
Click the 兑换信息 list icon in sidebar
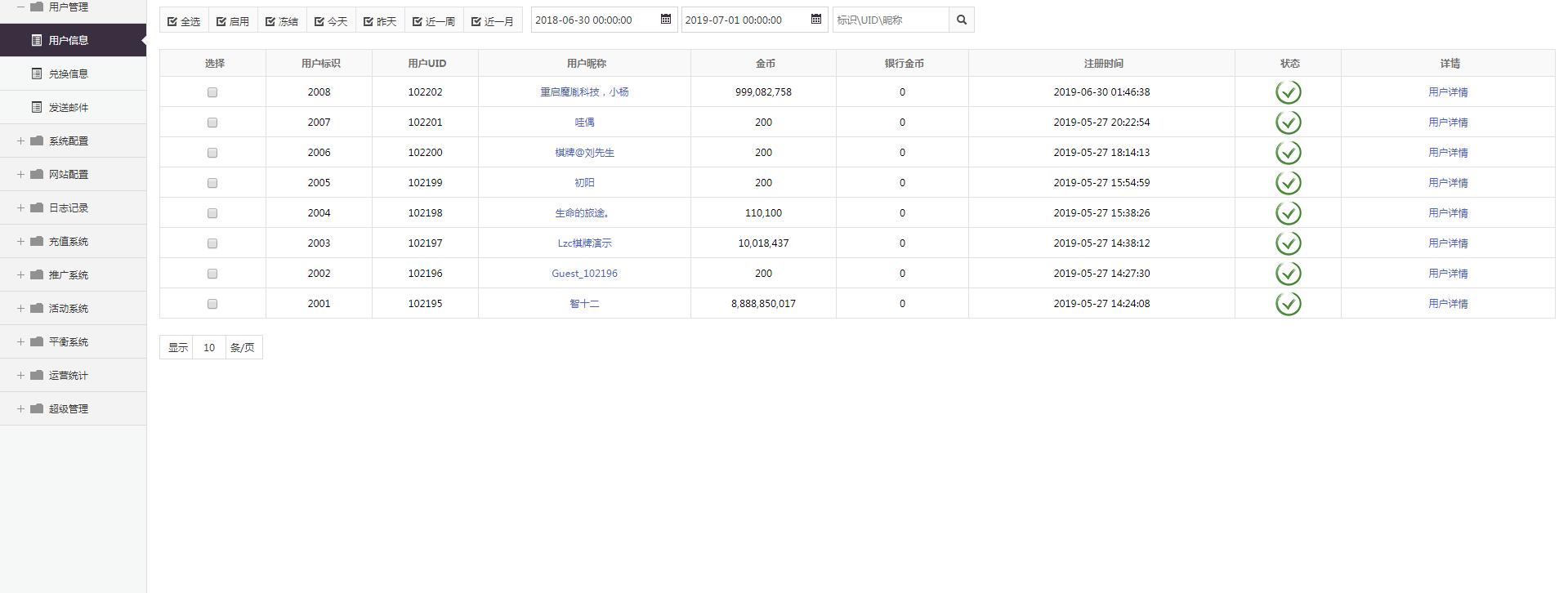[x=37, y=74]
